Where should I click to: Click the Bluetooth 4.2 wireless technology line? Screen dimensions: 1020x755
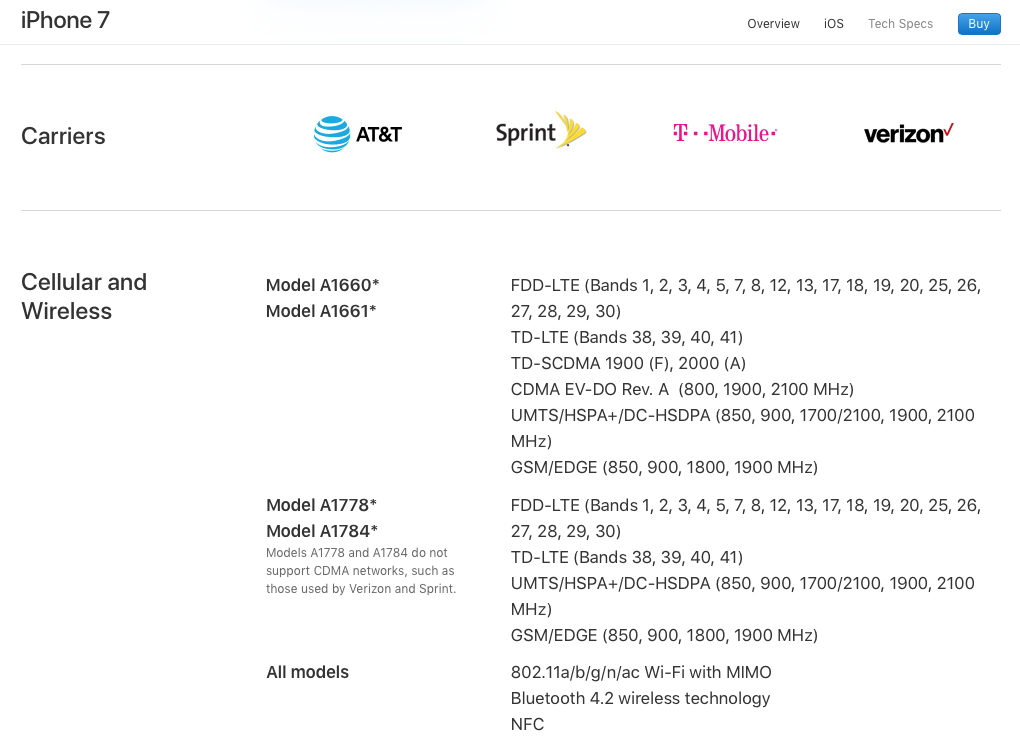[x=640, y=698]
